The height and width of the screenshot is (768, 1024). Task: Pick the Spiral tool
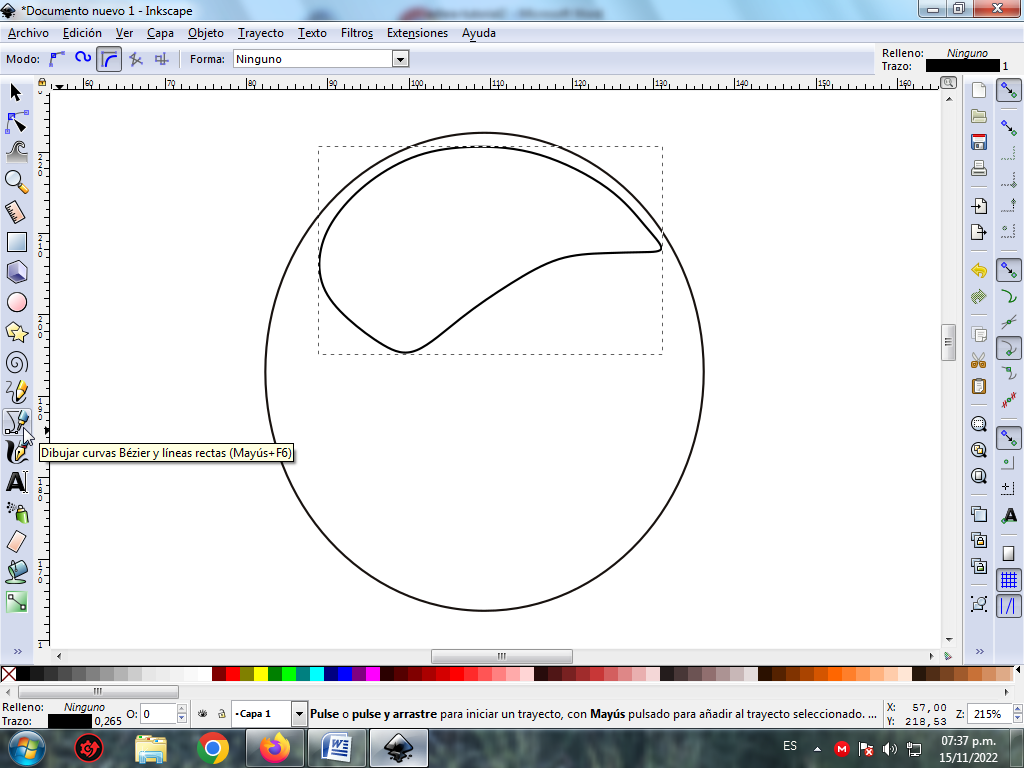click(x=16, y=362)
